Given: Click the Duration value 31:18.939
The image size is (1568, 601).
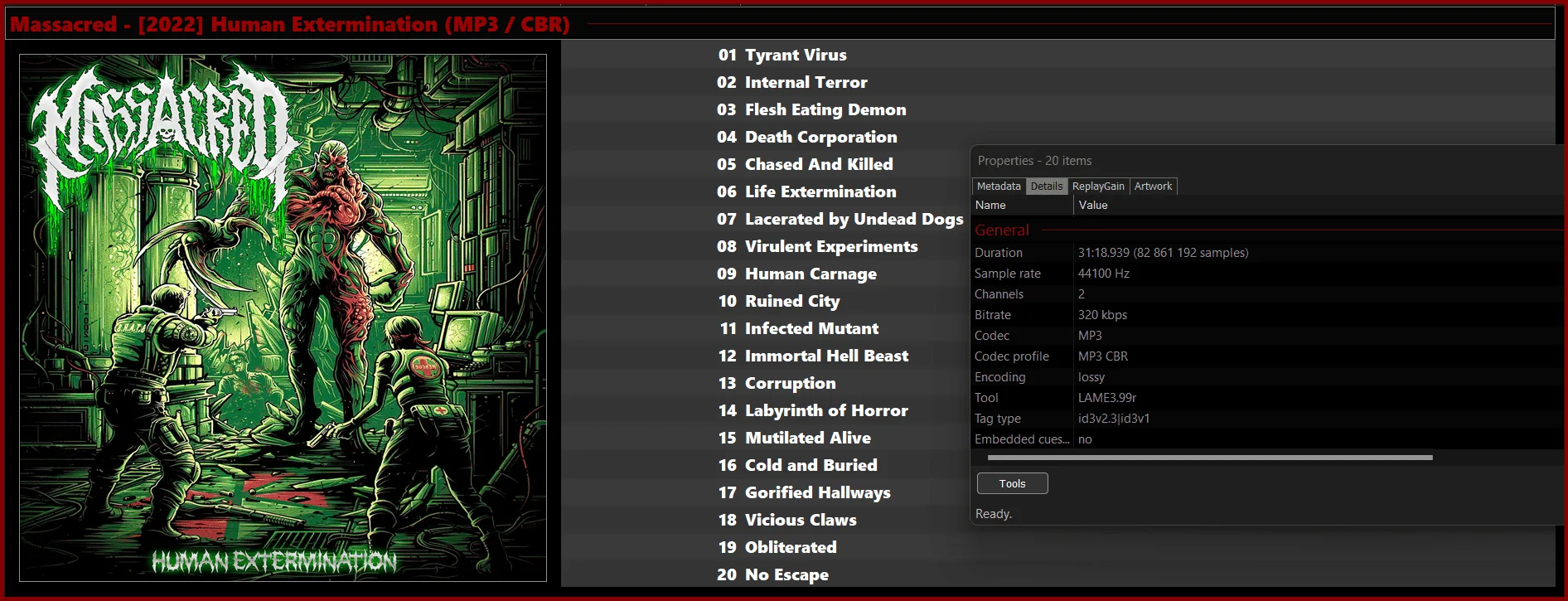Looking at the screenshot, I should coord(1163,253).
